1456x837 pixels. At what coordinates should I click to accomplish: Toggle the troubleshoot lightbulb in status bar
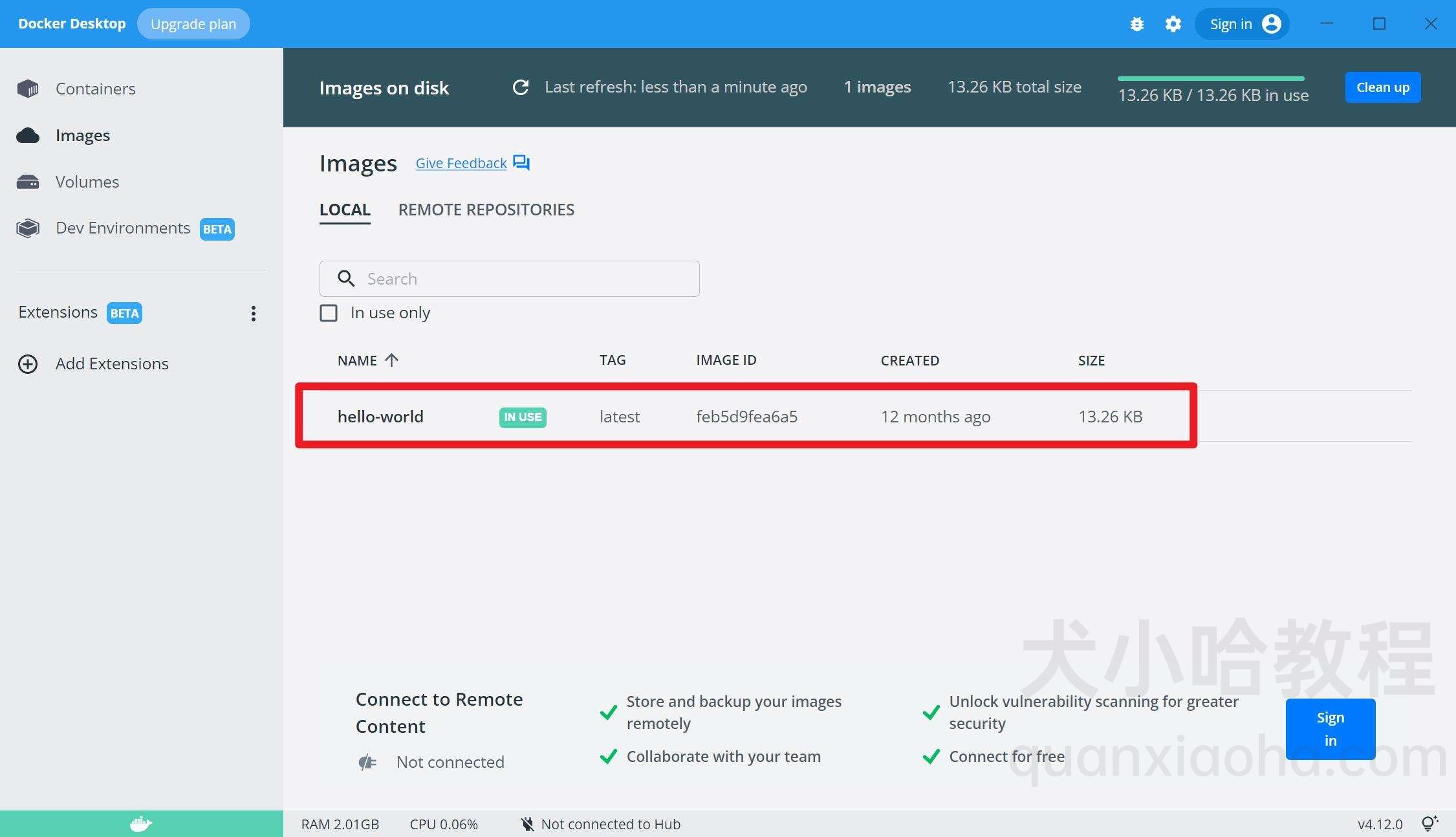[1428, 823]
